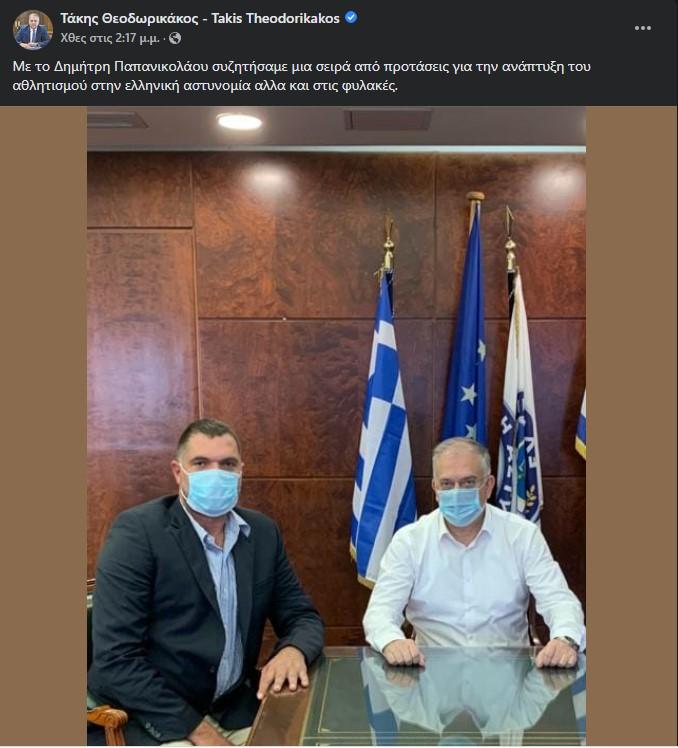The height and width of the screenshot is (748, 678).
Task: Click the right brown margin beside photo
Action: [632, 426]
